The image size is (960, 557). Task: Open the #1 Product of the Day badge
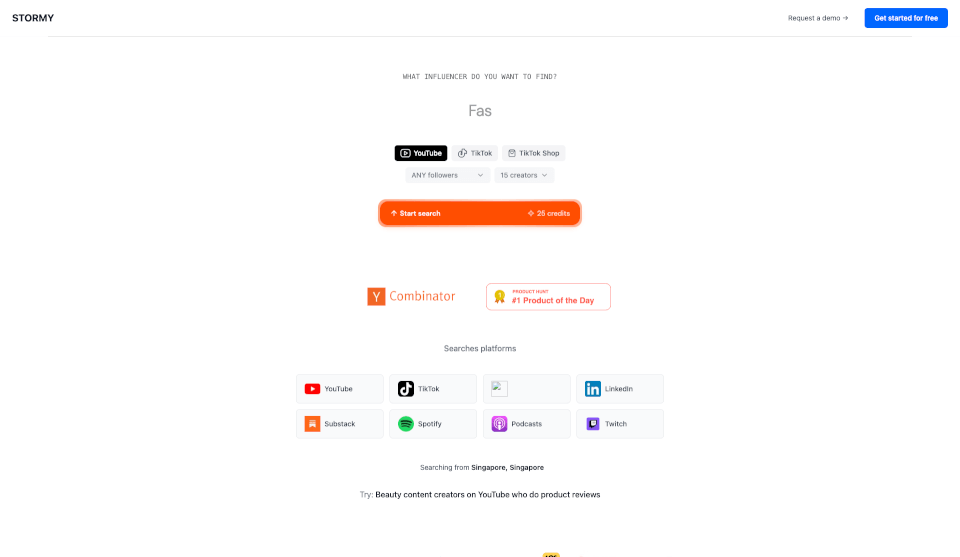tap(548, 297)
